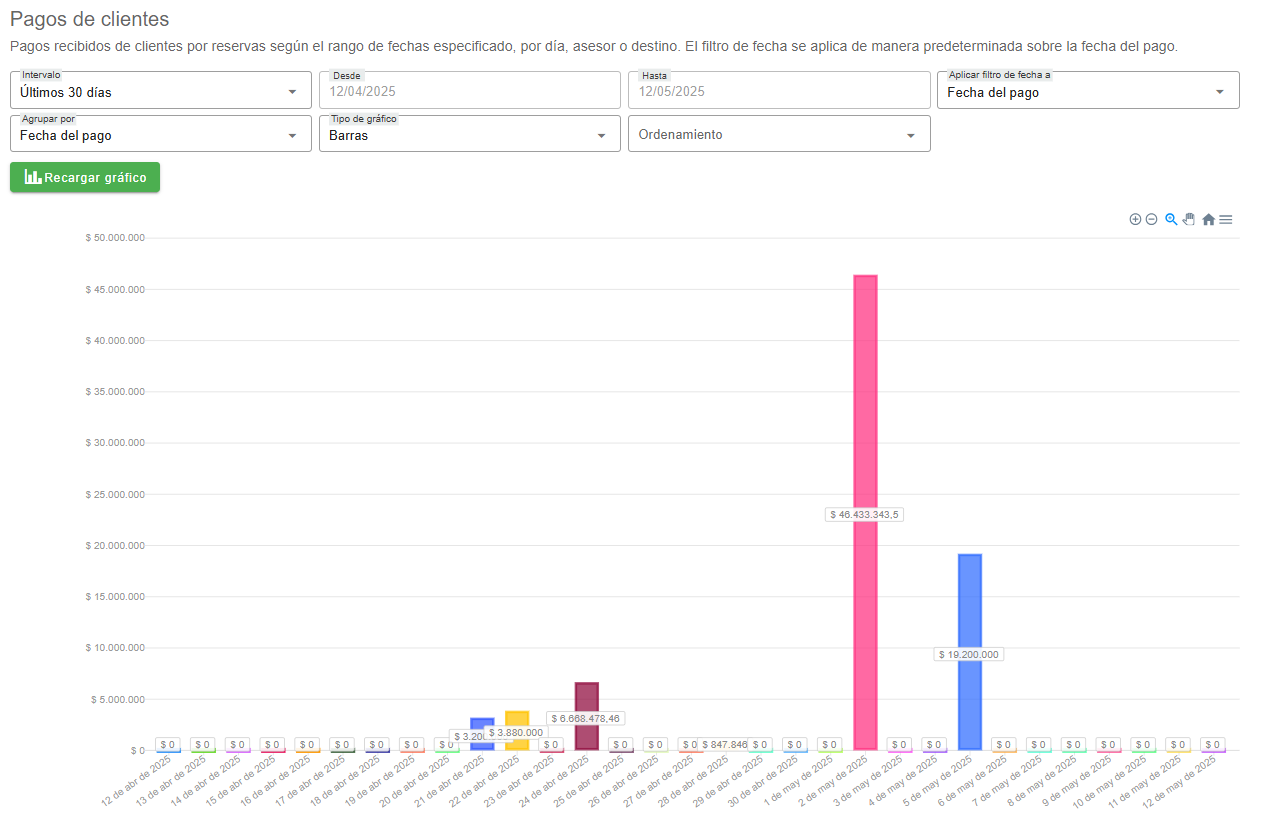This screenshot has width=1277, height=815.
Task: Expand the Ordenamiento dropdown
Action: (778, 135)
